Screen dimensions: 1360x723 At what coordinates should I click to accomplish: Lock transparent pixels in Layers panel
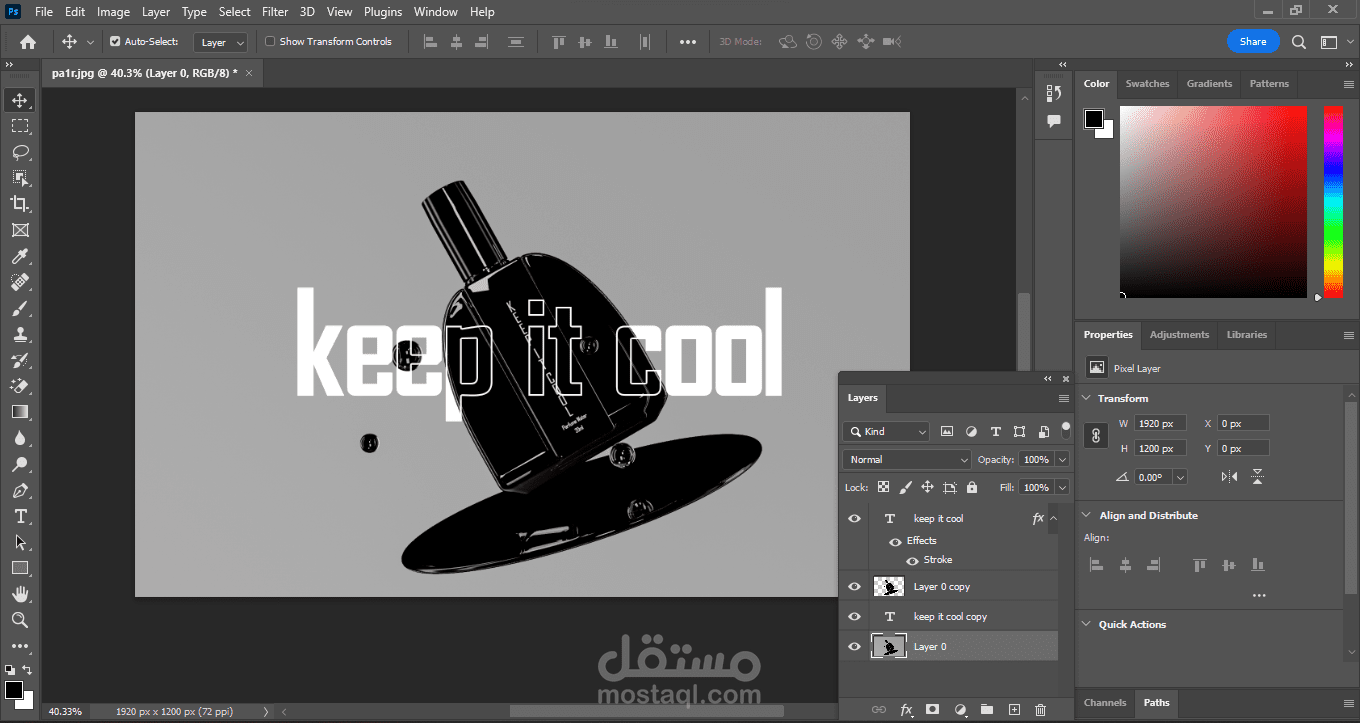(883, 487)
